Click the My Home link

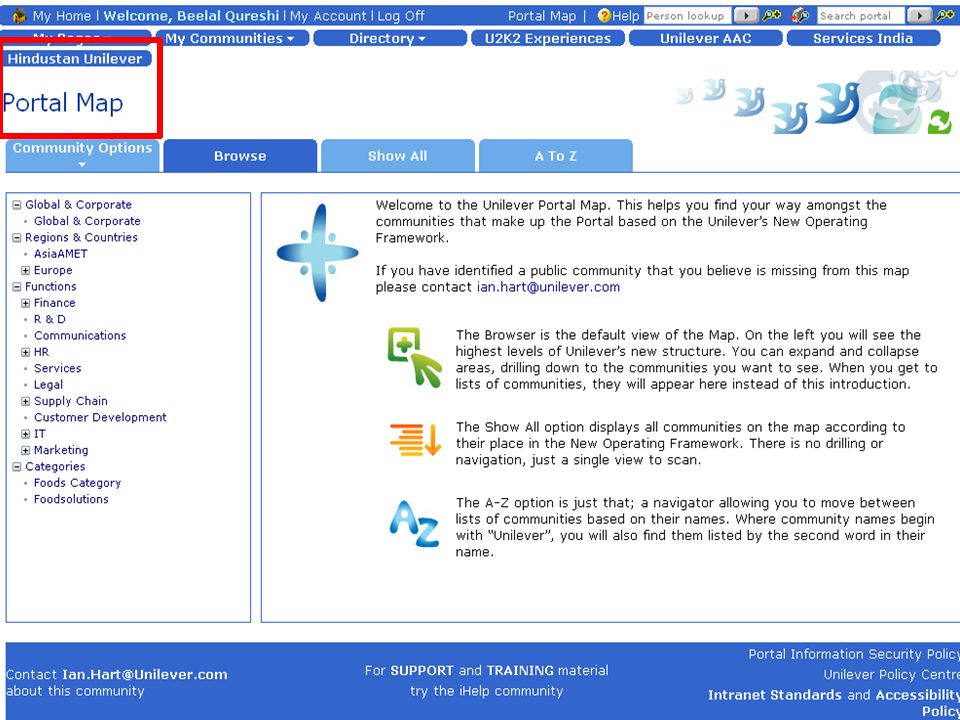point(62,16)
